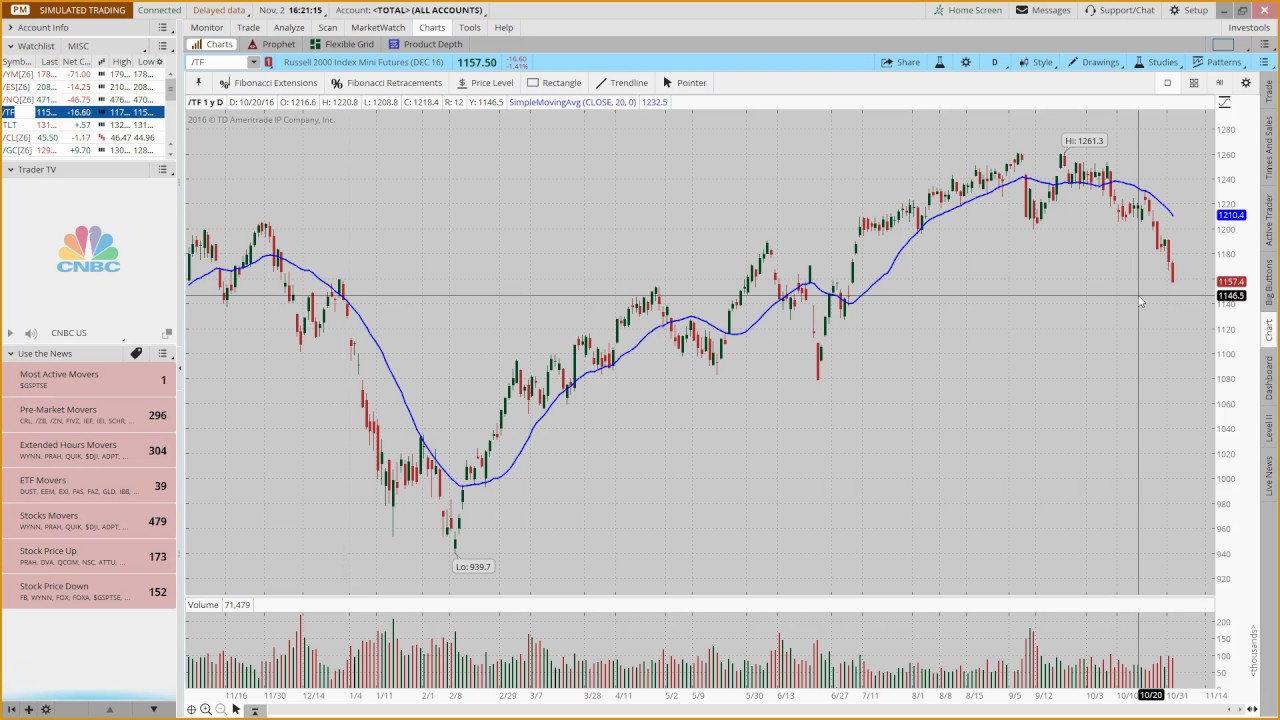Pop out the Trader TV window
The width and height of the screenshot is (1280, 720).
coord(167,333)
